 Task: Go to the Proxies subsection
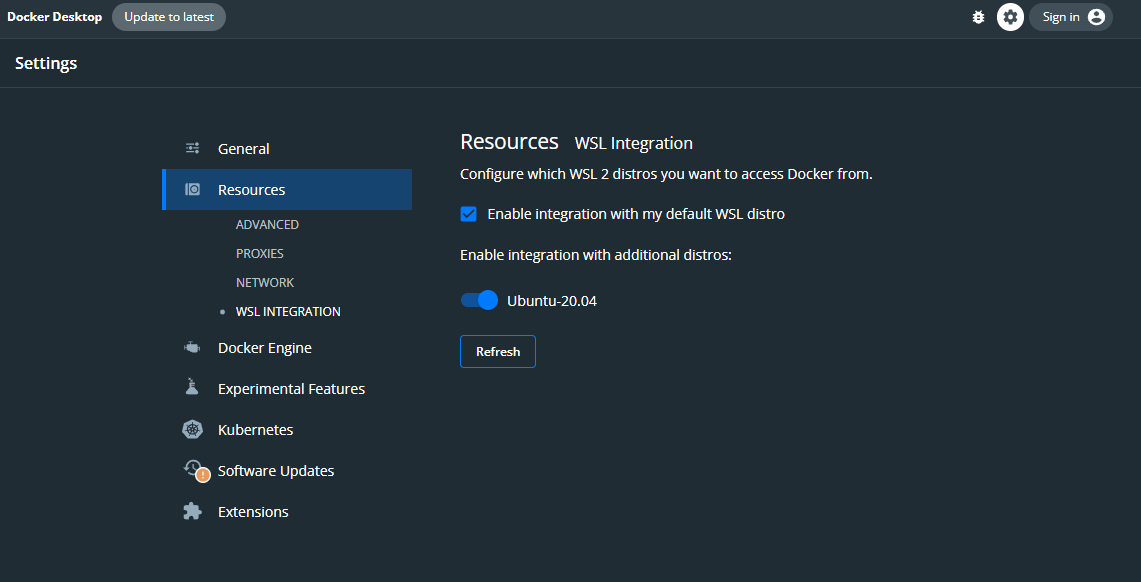260,254
